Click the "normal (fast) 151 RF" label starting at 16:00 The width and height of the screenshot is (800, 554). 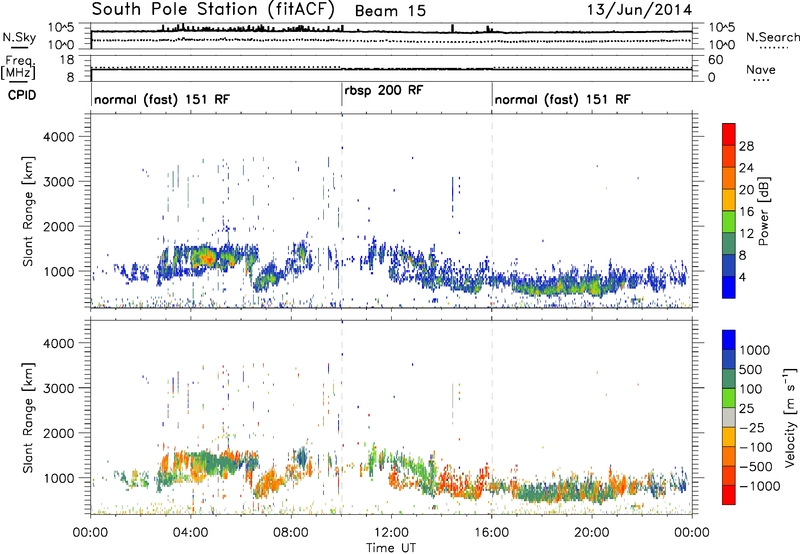562,99
